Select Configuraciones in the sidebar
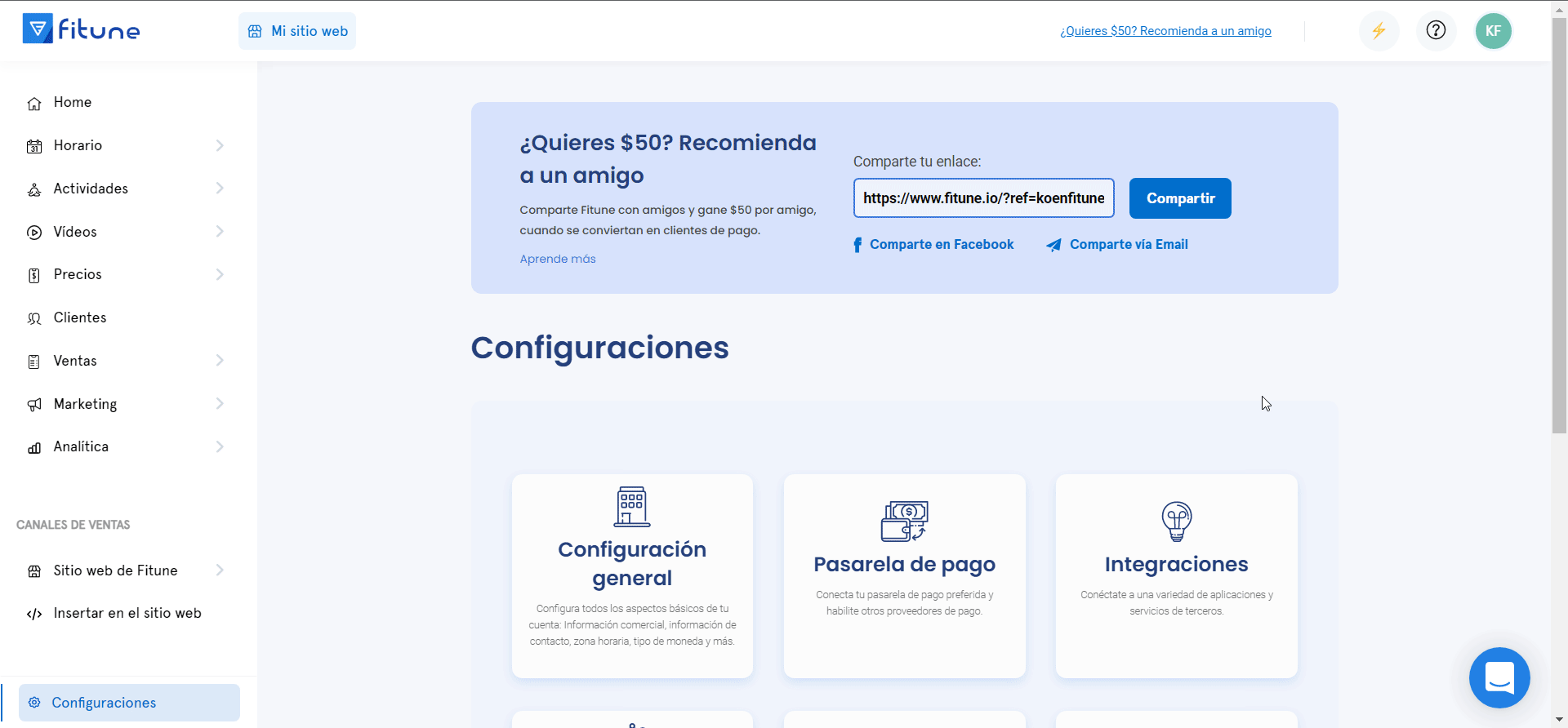This screenshot has width=1568, height=728. click(x=129, y=703)
